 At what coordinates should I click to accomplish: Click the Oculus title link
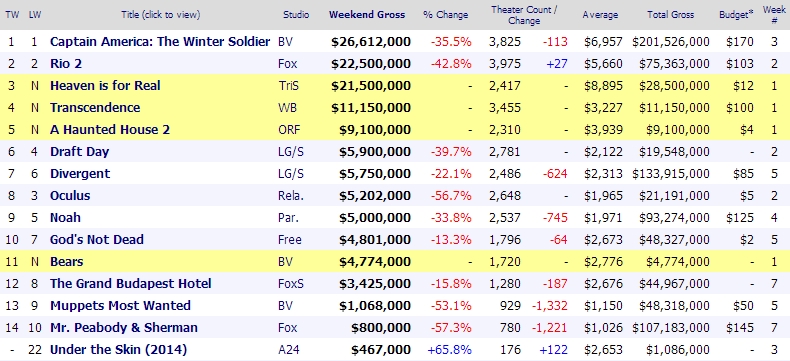(70, 195)
